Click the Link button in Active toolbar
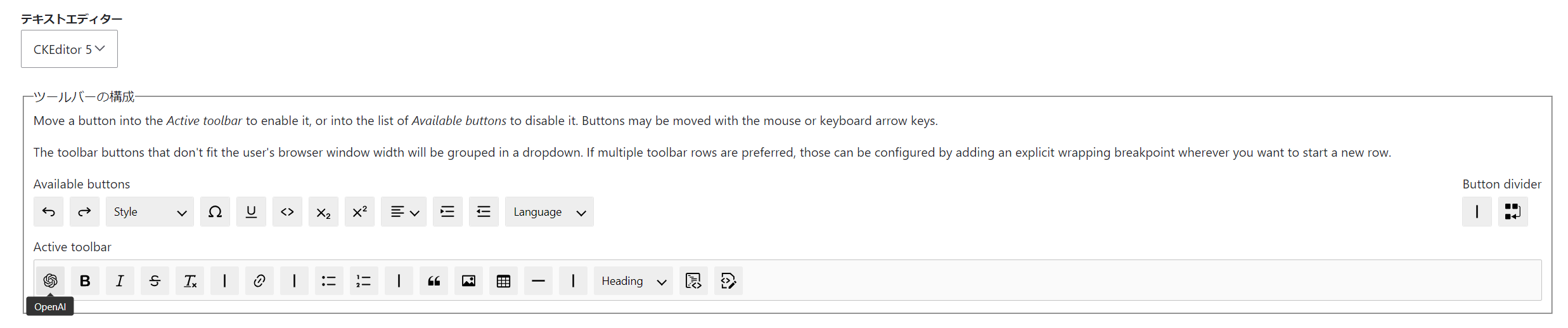This screenshot has width=1568, height=328. coord(259,280)
